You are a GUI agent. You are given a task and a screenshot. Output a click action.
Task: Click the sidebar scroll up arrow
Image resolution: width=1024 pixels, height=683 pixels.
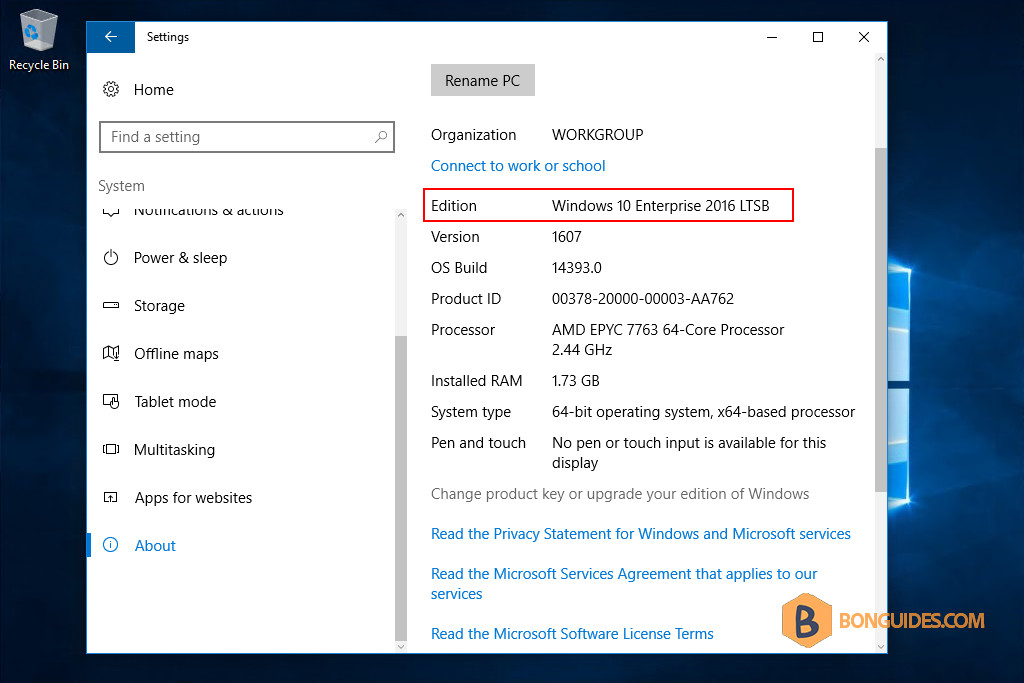point(401,214)
